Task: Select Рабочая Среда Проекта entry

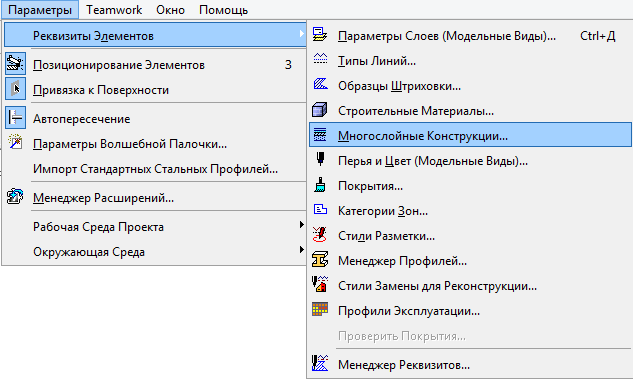Action: pyautogui.click(x=155, y=226)
